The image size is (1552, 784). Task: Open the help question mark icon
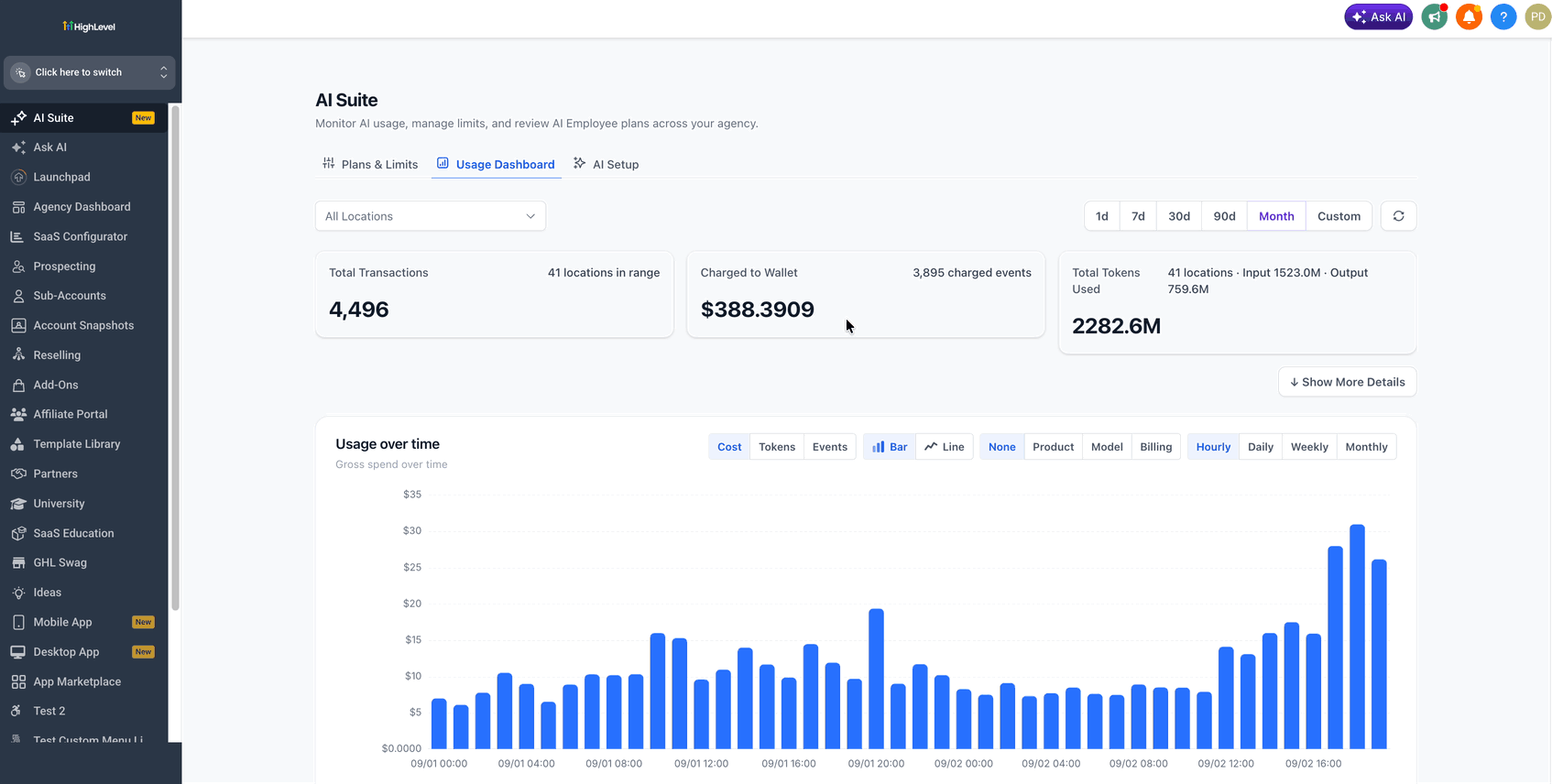1503,16
